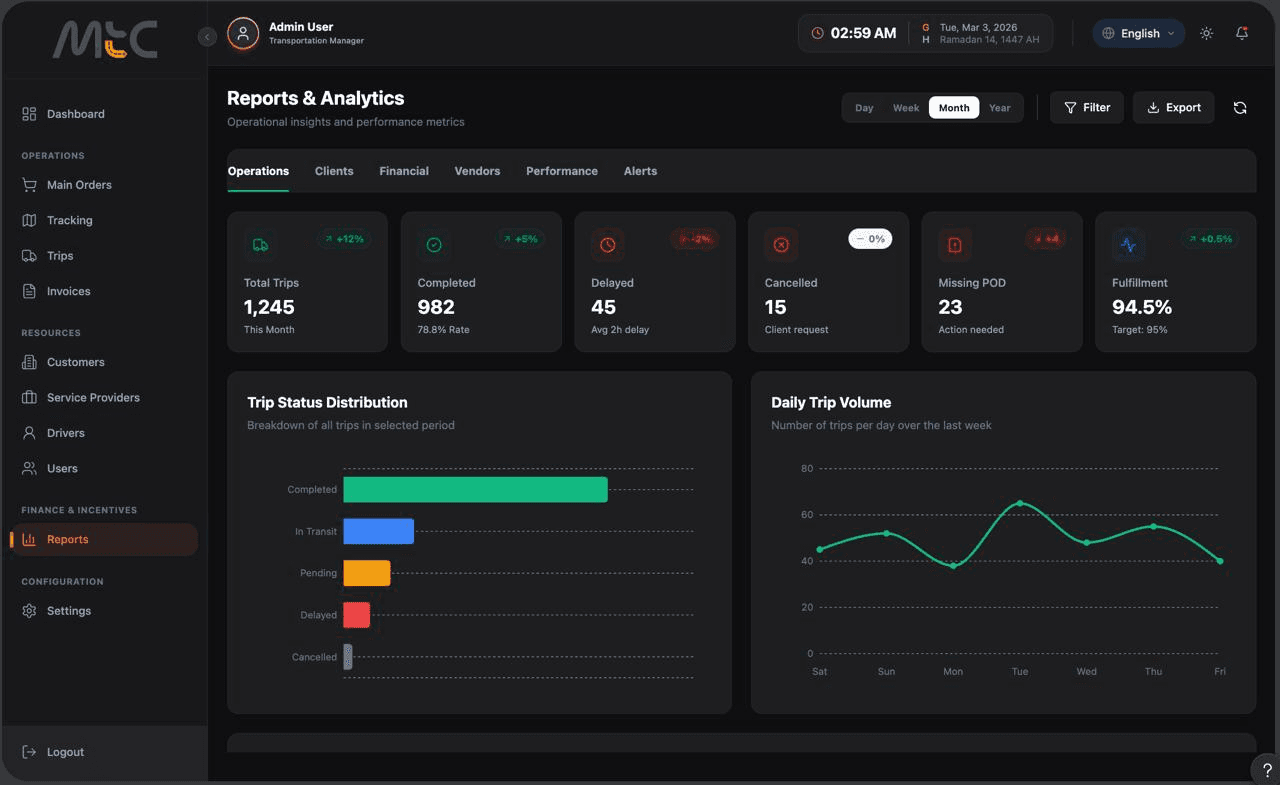Viewport: 1280px width, 785px height.
Task: Click the Action needed text
Action: (x=971, y=330)
